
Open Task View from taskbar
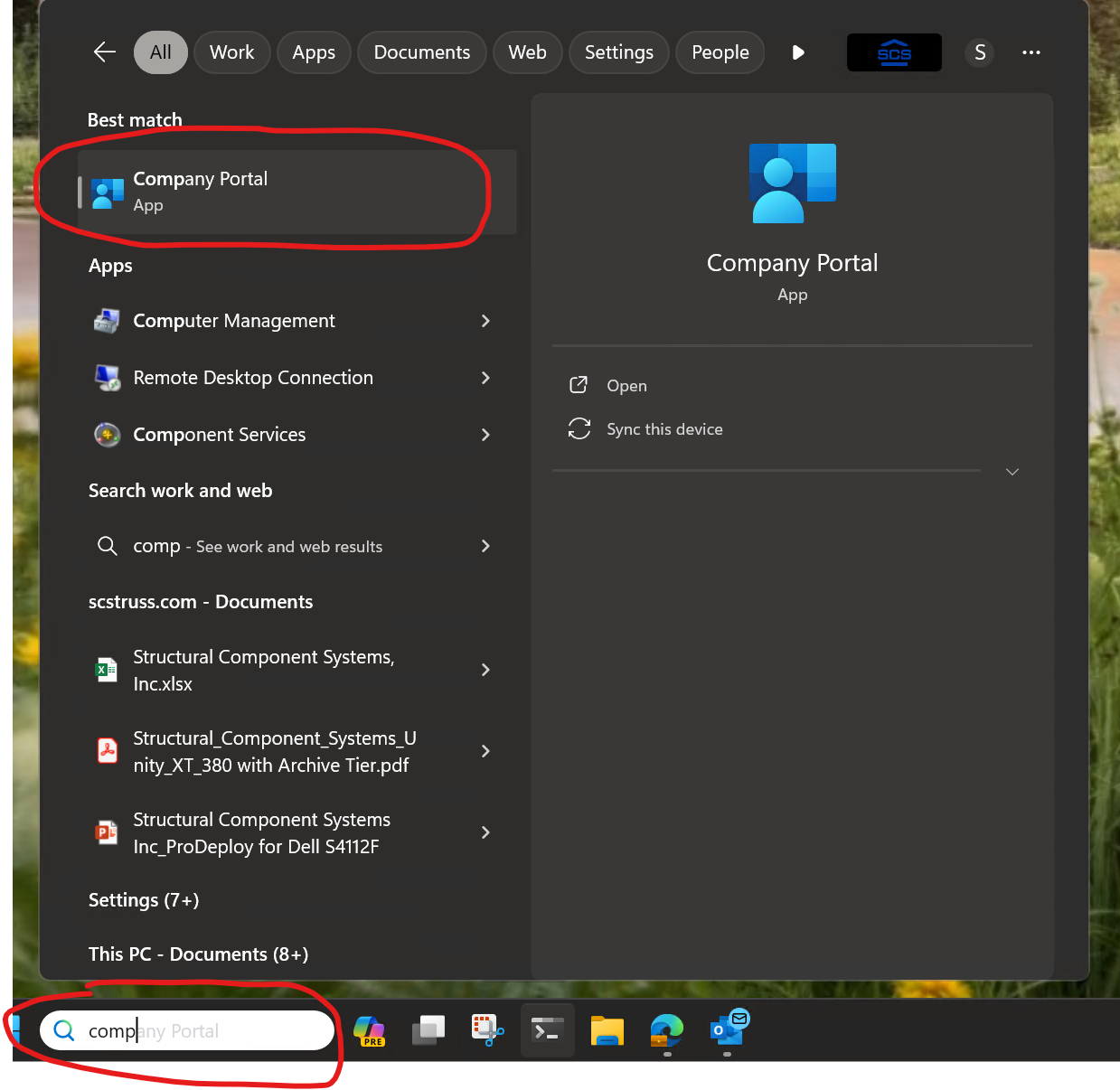pos(428,1030)
